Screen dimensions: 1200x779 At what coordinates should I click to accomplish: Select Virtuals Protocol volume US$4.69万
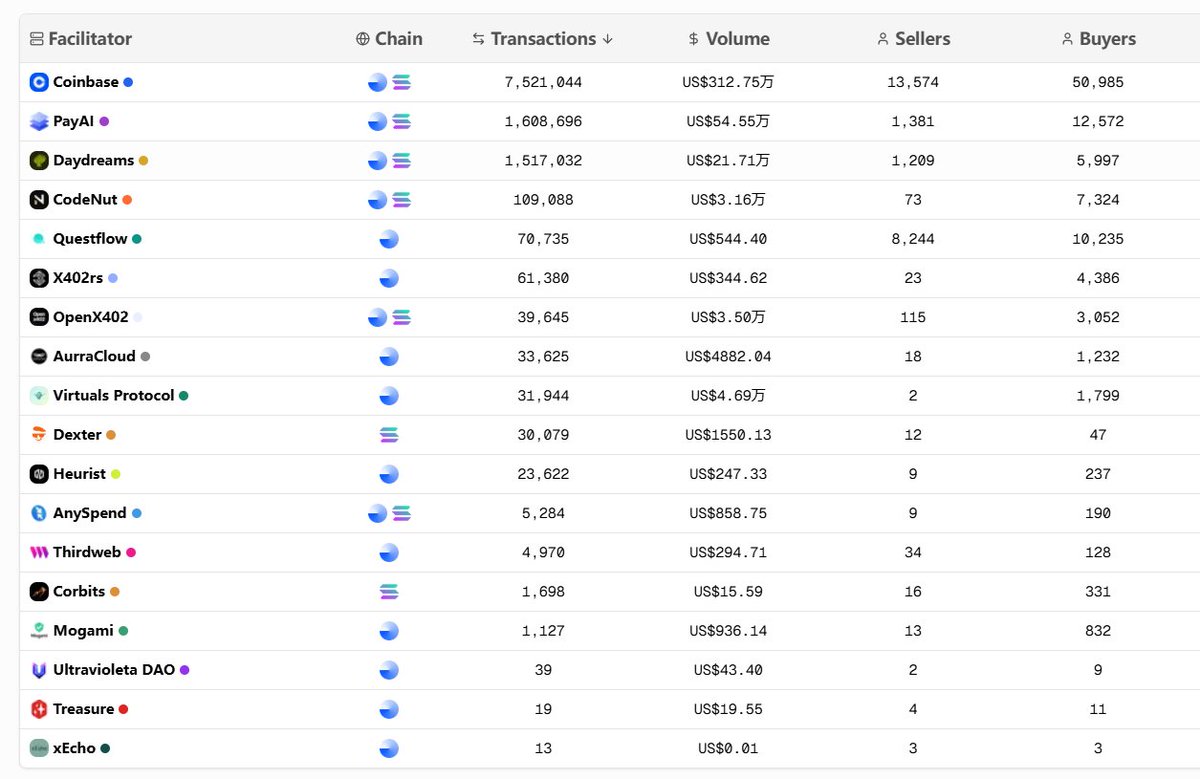pyautogui.click(x=728, y=395)
